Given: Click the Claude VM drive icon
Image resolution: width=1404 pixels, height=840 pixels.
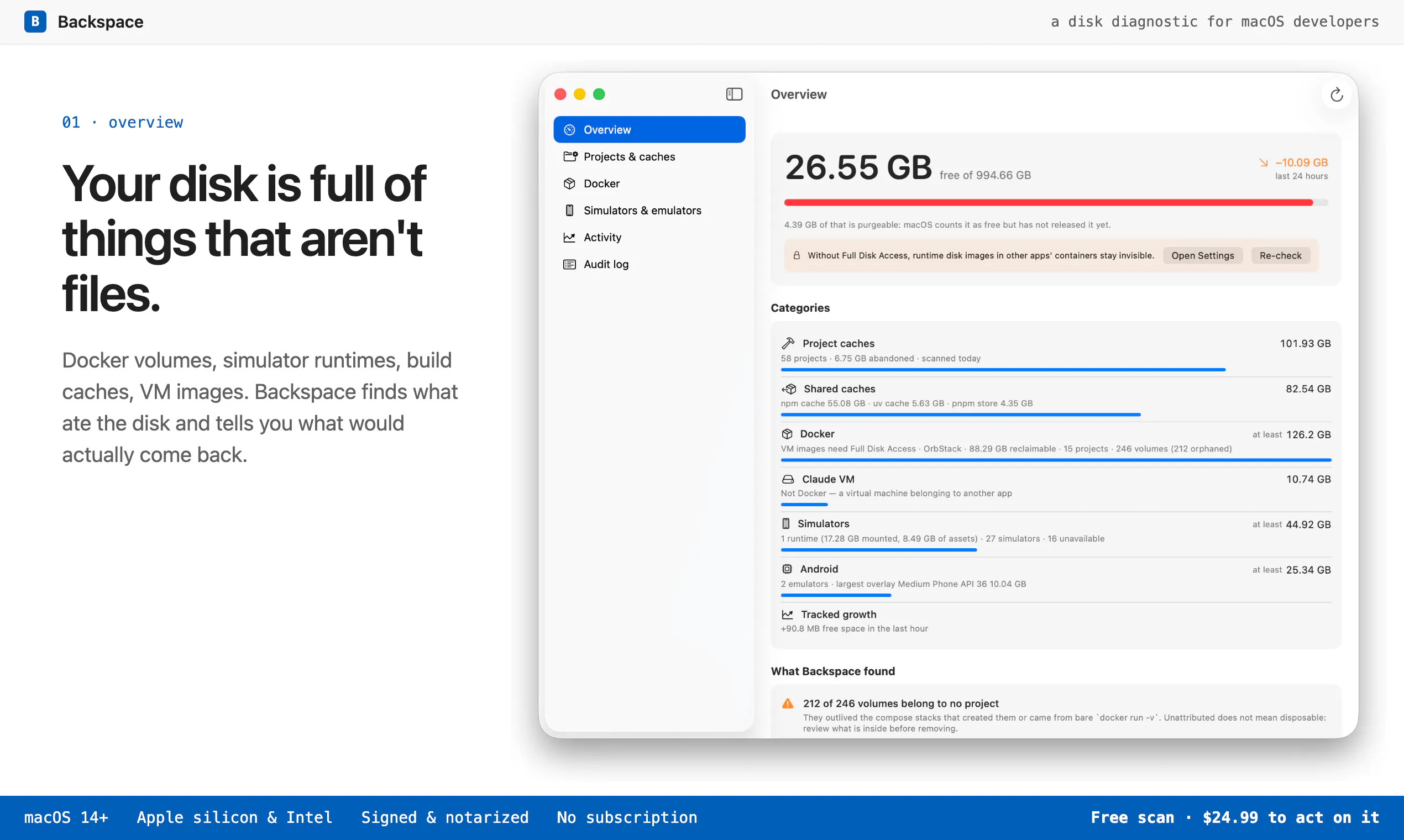Looking at the screenshot, I should click(x=788, y=479).
